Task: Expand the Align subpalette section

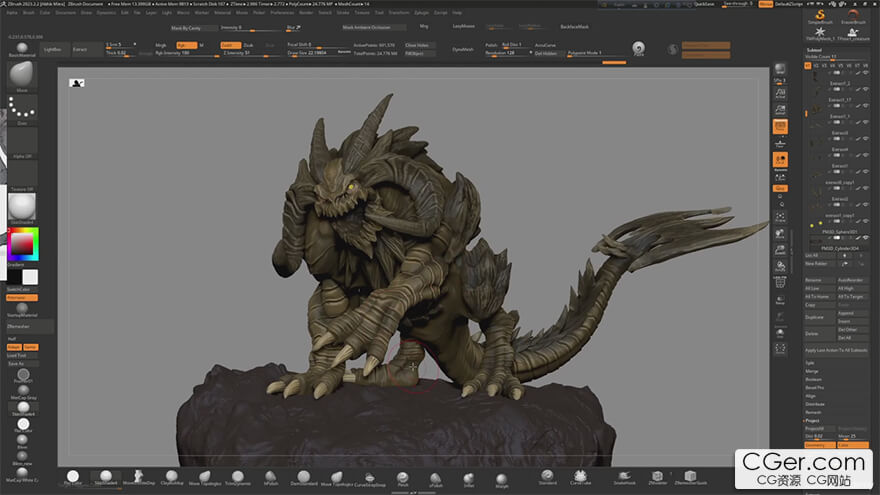Action: 810,396
